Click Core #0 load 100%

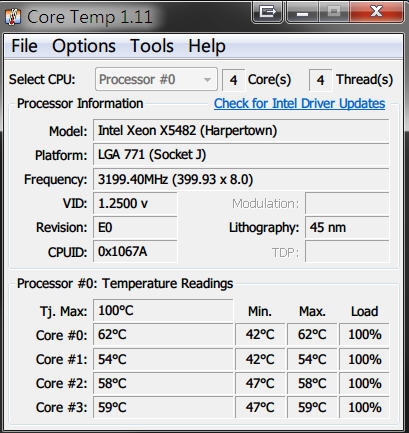364,334
